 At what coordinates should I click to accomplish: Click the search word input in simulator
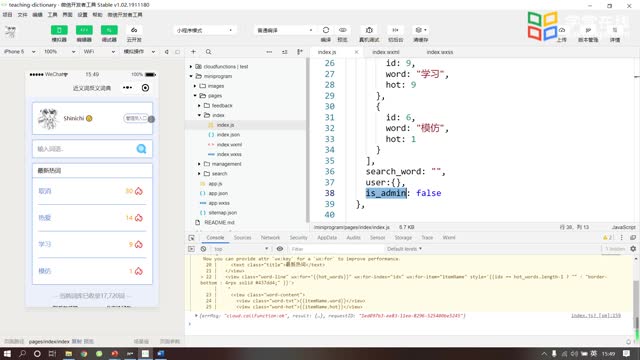(x=85, y=149)
